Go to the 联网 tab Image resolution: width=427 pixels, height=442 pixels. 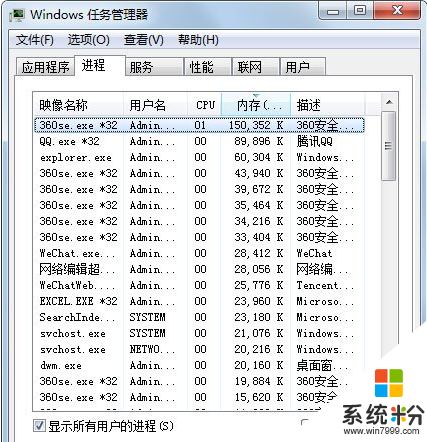[x=256, y=67]
